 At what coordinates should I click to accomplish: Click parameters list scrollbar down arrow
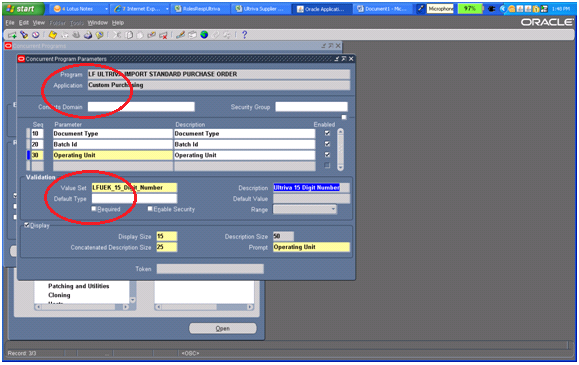pyautogui.click(x=340, y=167)
